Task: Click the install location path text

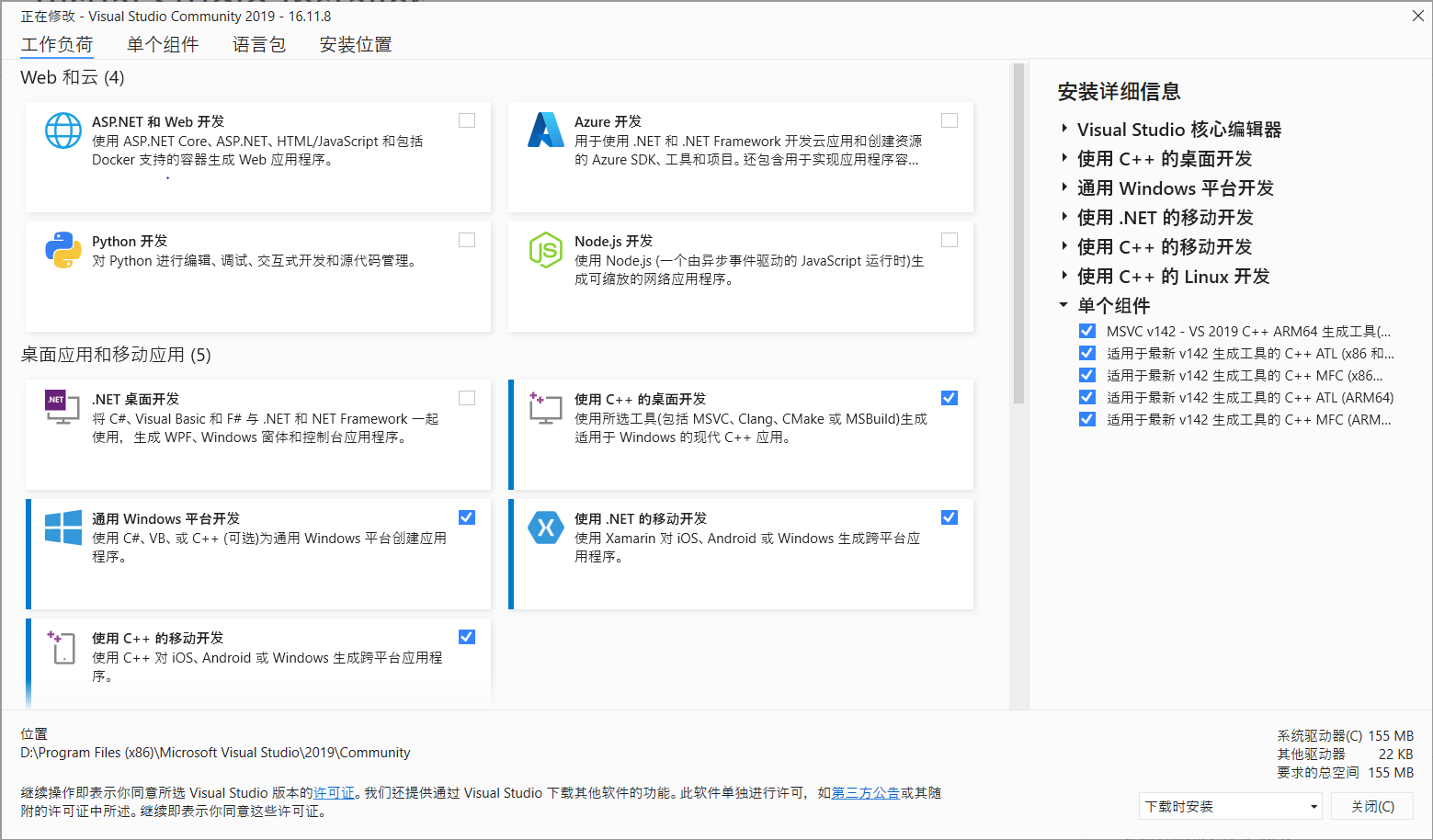Action: point(215,752)
